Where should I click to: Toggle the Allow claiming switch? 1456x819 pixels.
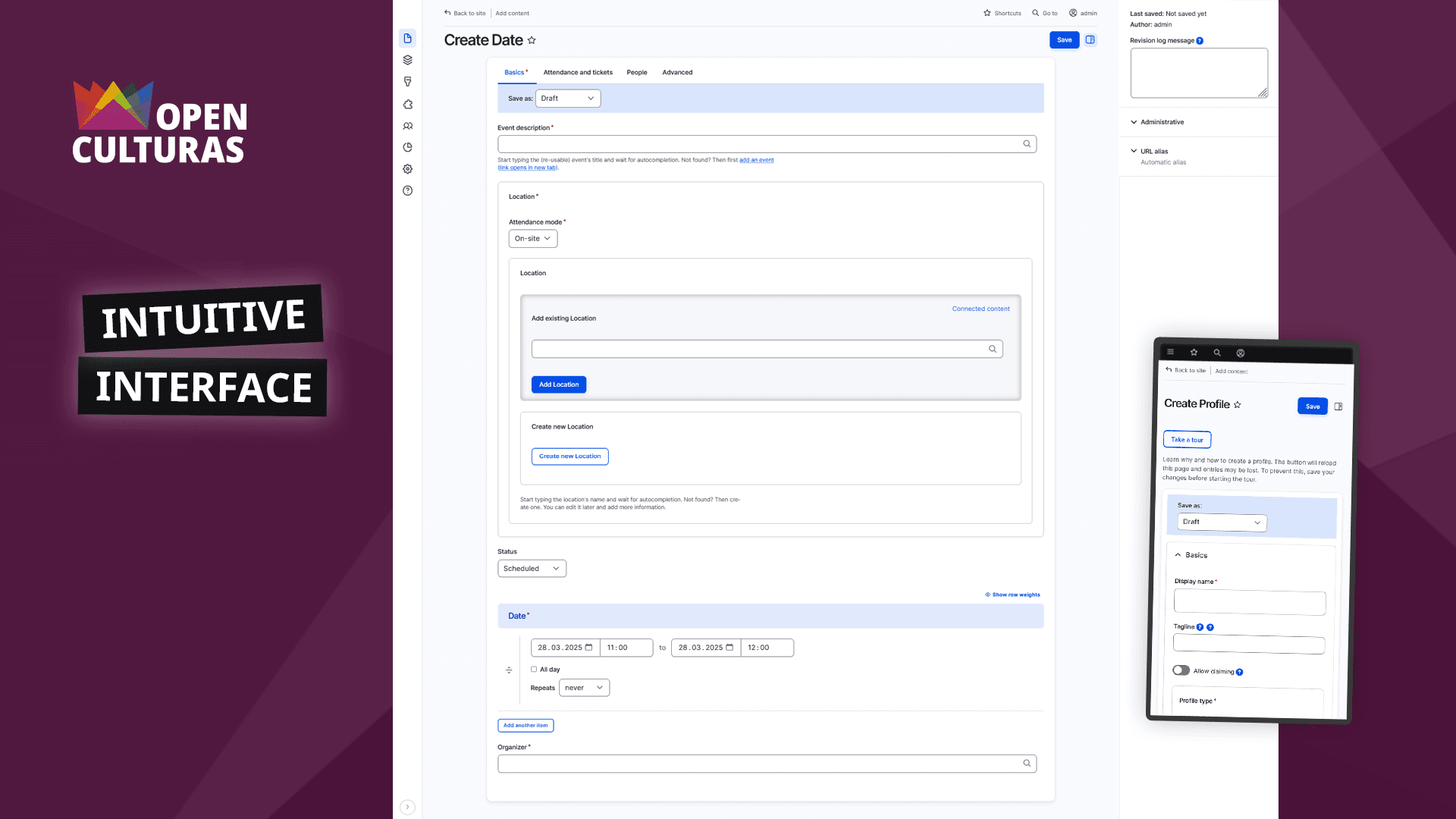[x=1181, y=670]
